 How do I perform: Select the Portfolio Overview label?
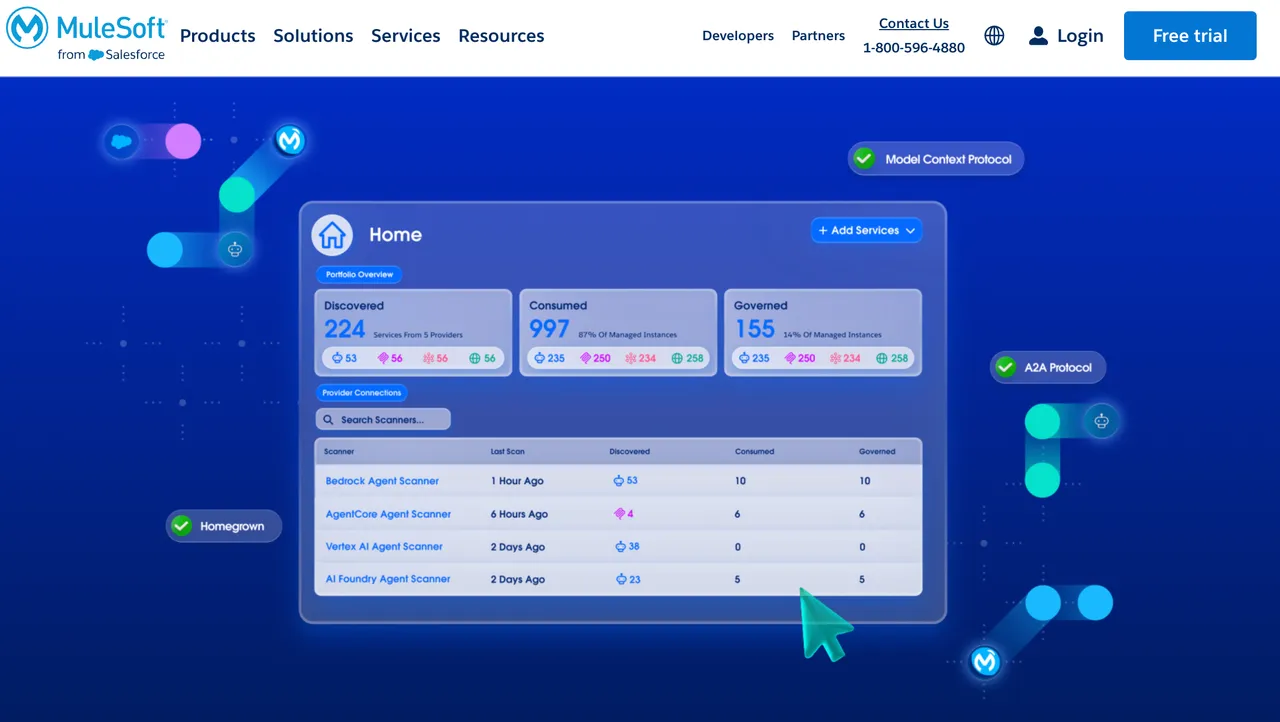click(360, 274)
